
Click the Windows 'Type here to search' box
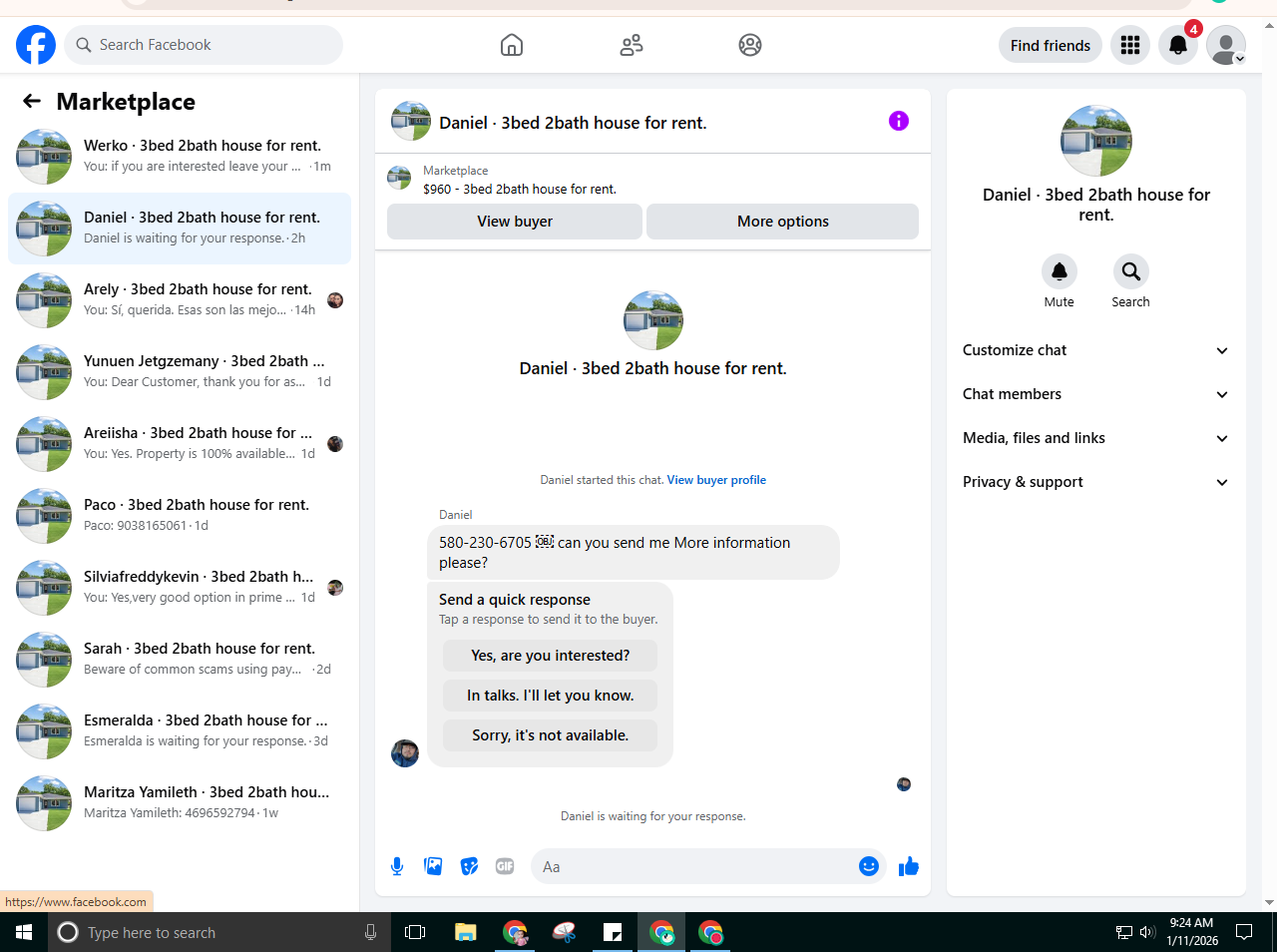coord(217,932)
